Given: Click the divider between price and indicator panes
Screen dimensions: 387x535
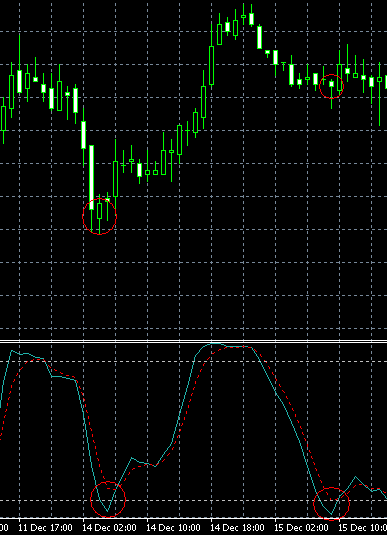Looking at the screenshot, I should [x=194, y=341].
